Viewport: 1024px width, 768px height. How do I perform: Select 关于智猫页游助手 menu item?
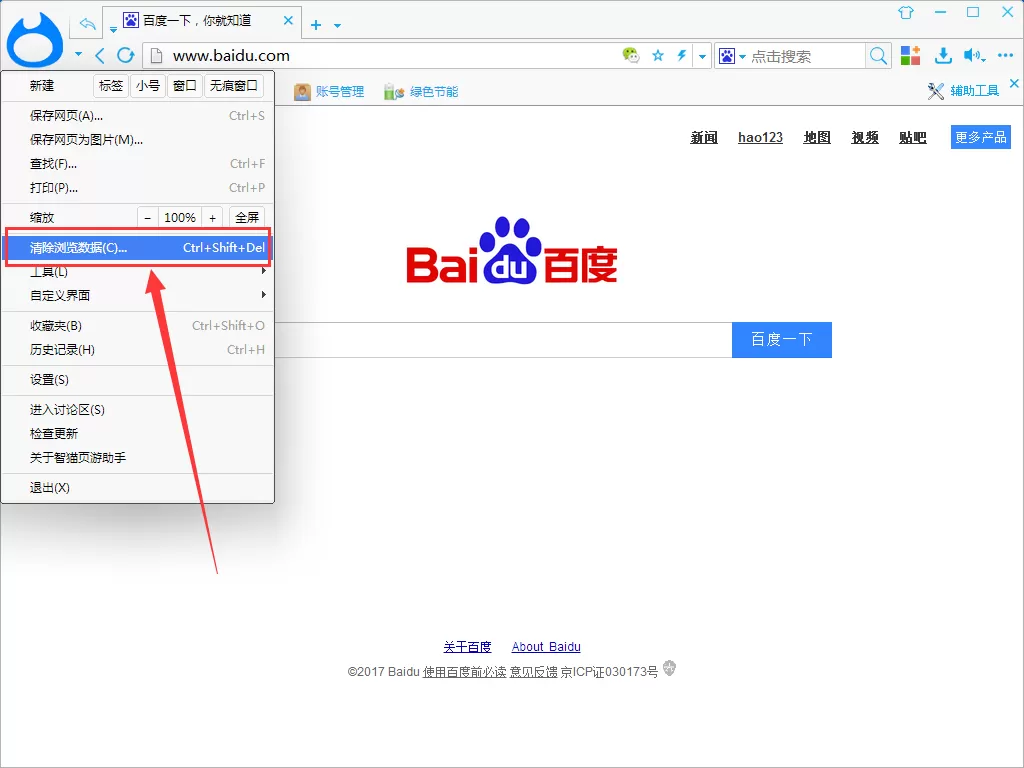coord(138,458)
